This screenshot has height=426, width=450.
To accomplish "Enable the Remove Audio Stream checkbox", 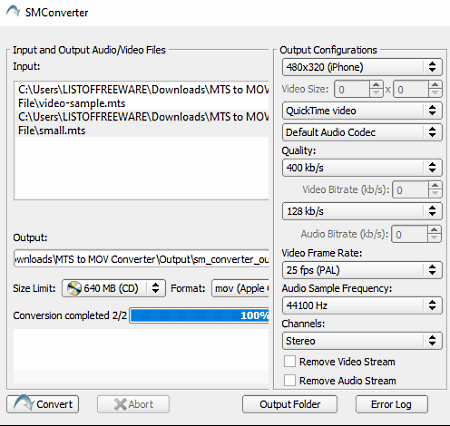I will tap(290, 380).
